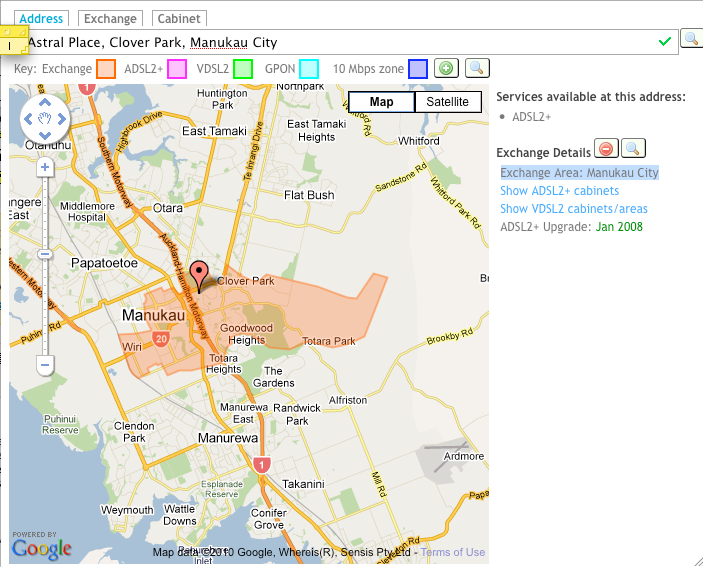Pan the map down

45,135
